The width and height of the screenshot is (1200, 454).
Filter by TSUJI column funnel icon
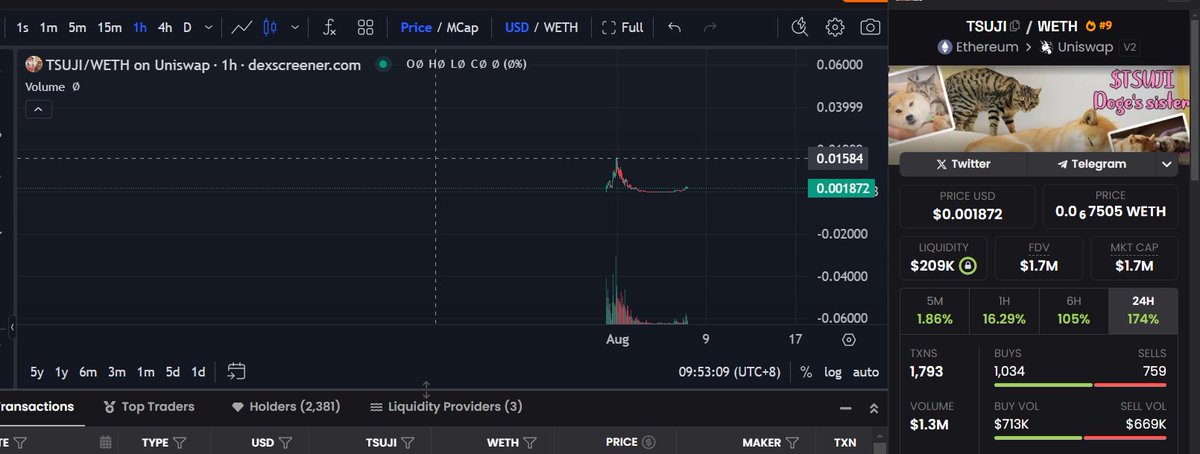pos(409,442)
